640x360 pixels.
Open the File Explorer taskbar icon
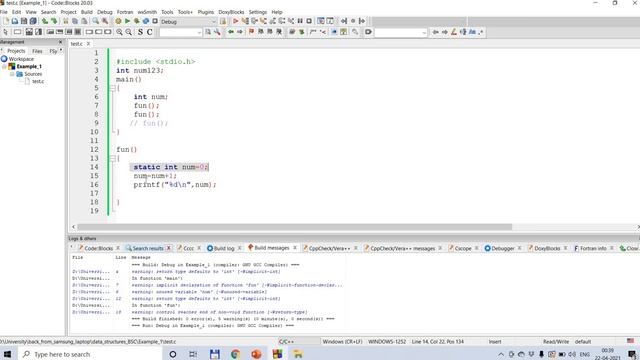click(x=298, y=354)
